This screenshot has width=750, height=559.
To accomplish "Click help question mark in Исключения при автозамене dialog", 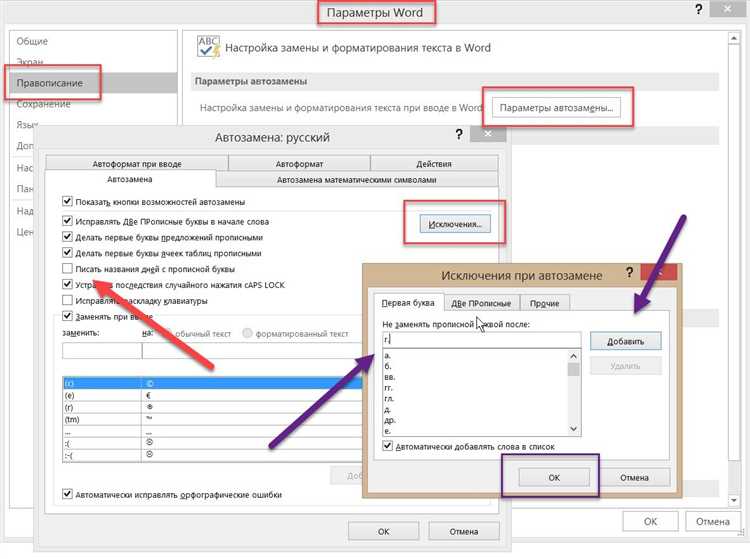I will (629, 273).
